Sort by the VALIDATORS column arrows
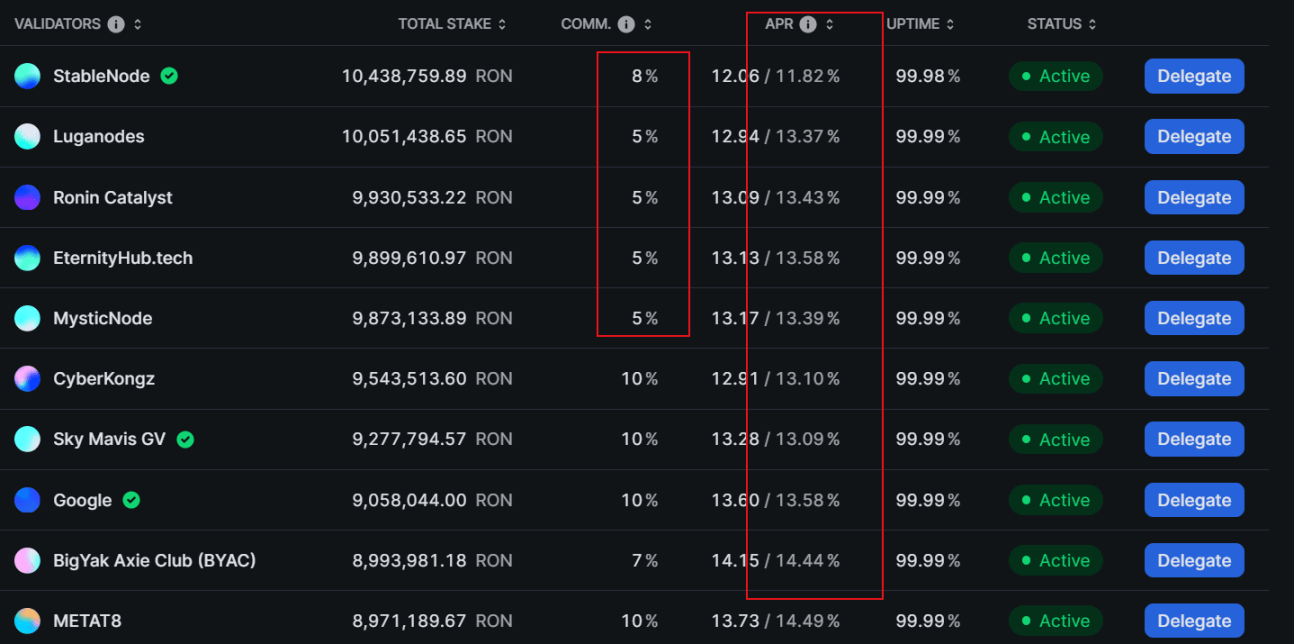Viewport: 1294px width, 644px height. 138,24
